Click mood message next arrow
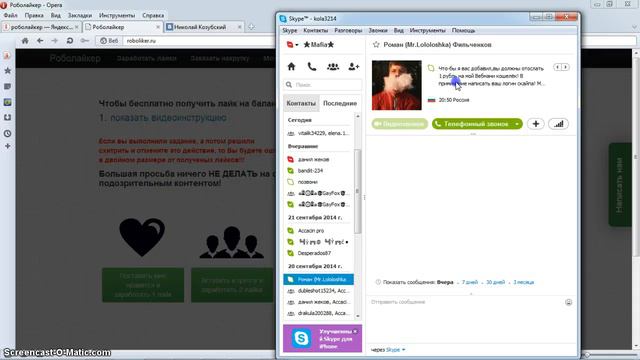Viewport: 640px width, 360px height. pos(565,67)
